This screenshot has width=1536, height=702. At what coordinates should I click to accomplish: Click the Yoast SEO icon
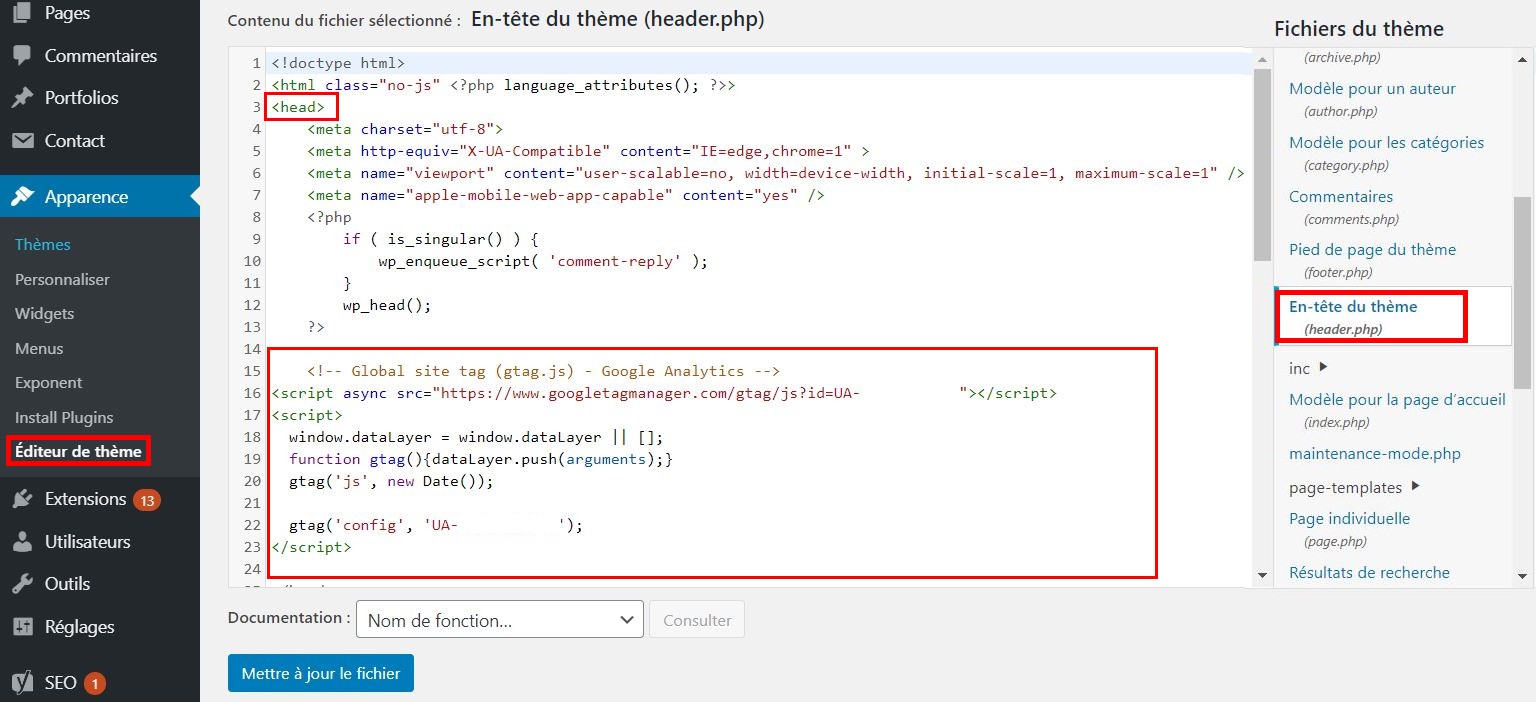tap(22, 683)
